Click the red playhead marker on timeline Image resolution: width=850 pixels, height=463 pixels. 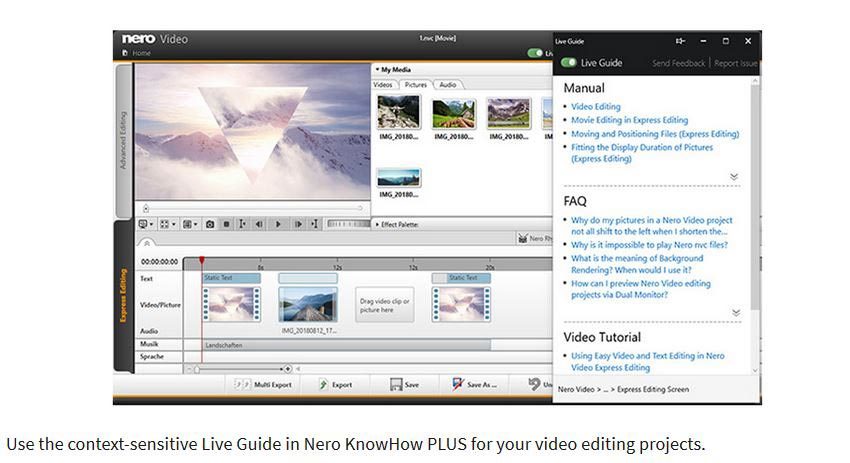point(202,261)
